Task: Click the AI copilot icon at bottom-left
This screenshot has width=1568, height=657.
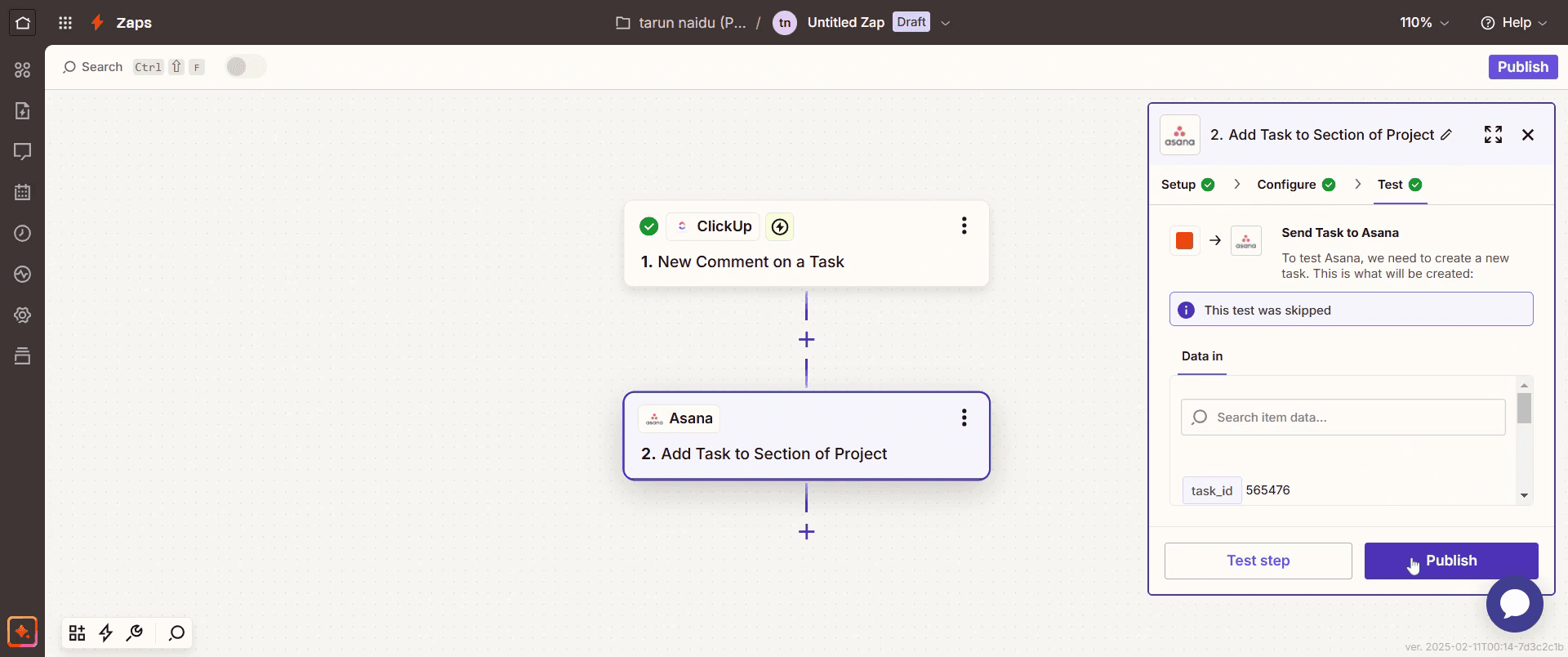Action: click(22, 632)
